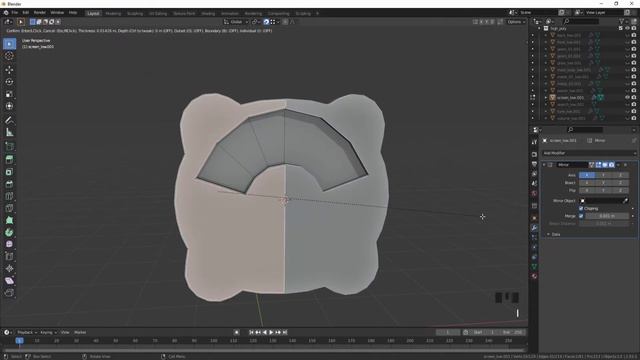Open the File menu
Viewport: 640px width, 360px height.
pyautogui.click(x=14, y=13)
